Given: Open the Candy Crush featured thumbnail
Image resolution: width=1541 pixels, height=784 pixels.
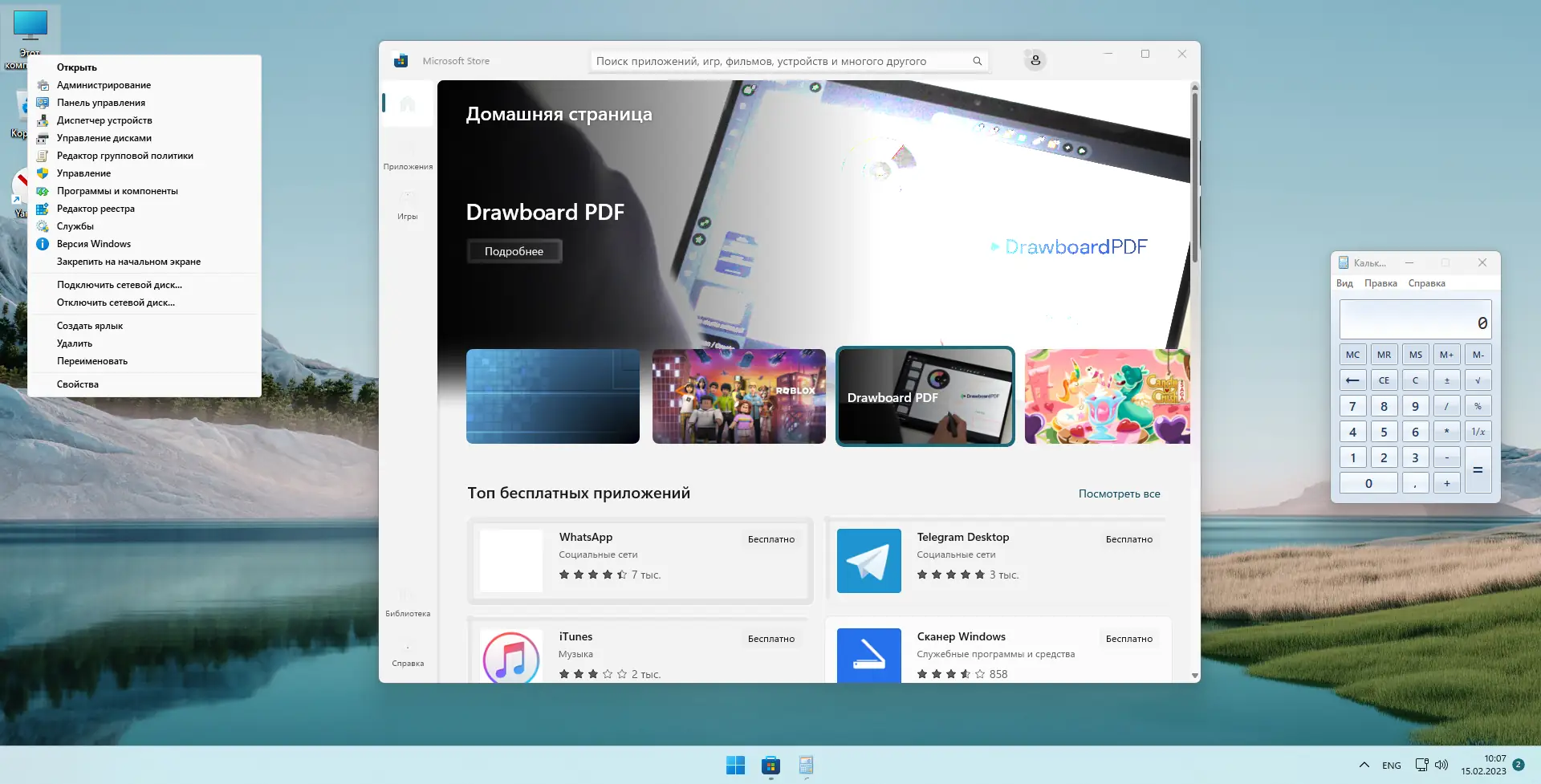Looking at the screenshot, I should tap(1107, 396).
